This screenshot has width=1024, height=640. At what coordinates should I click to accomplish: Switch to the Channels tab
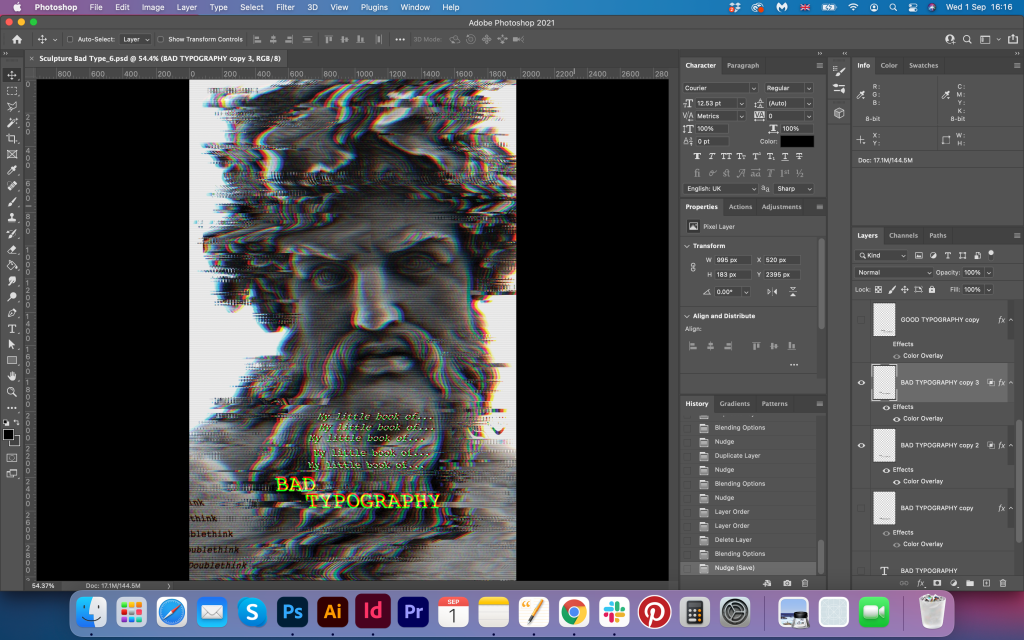pyautogui.click(x=903, y=236)
